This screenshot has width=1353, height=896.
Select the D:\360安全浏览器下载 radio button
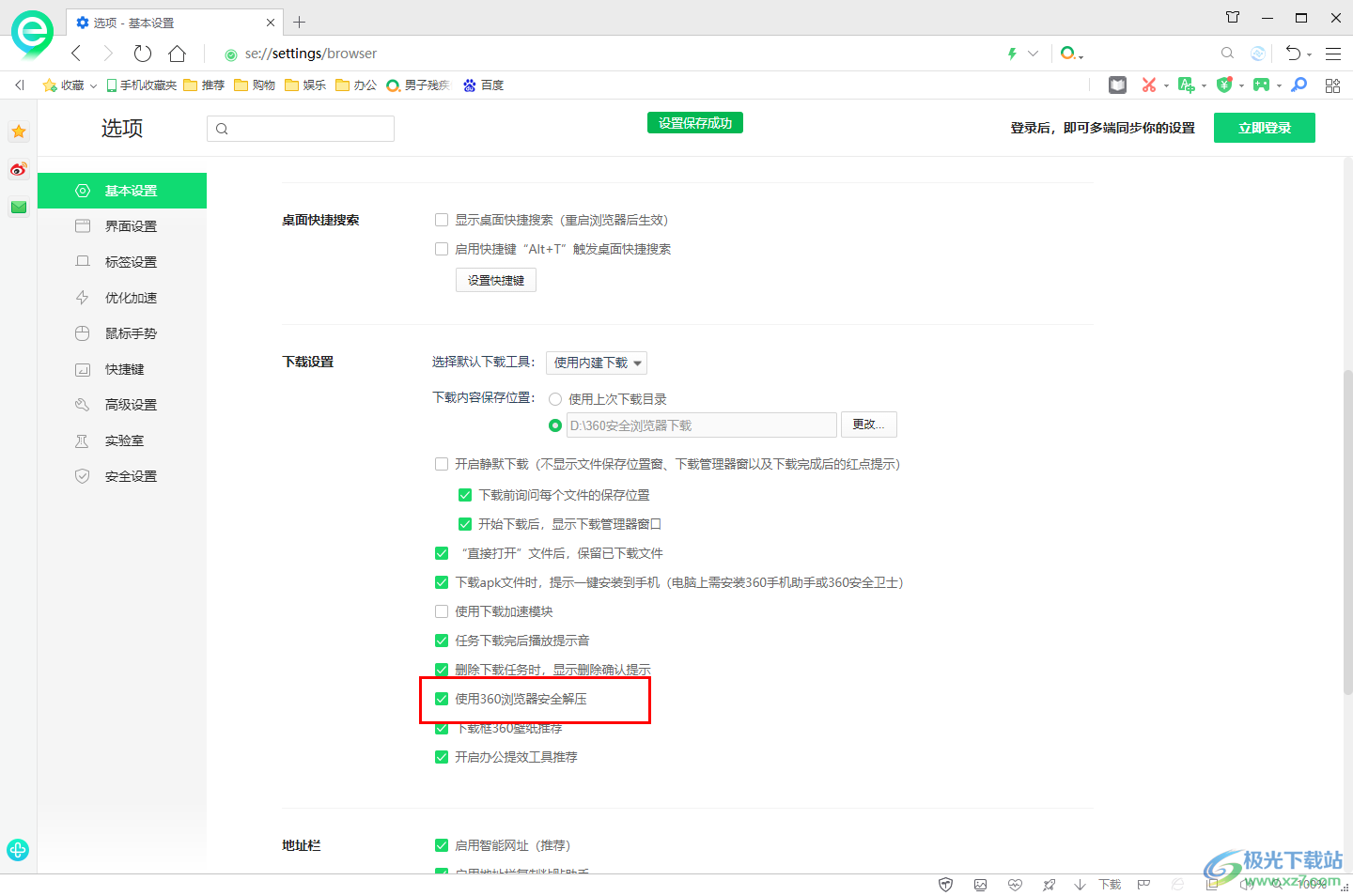(x=555, y=425)
